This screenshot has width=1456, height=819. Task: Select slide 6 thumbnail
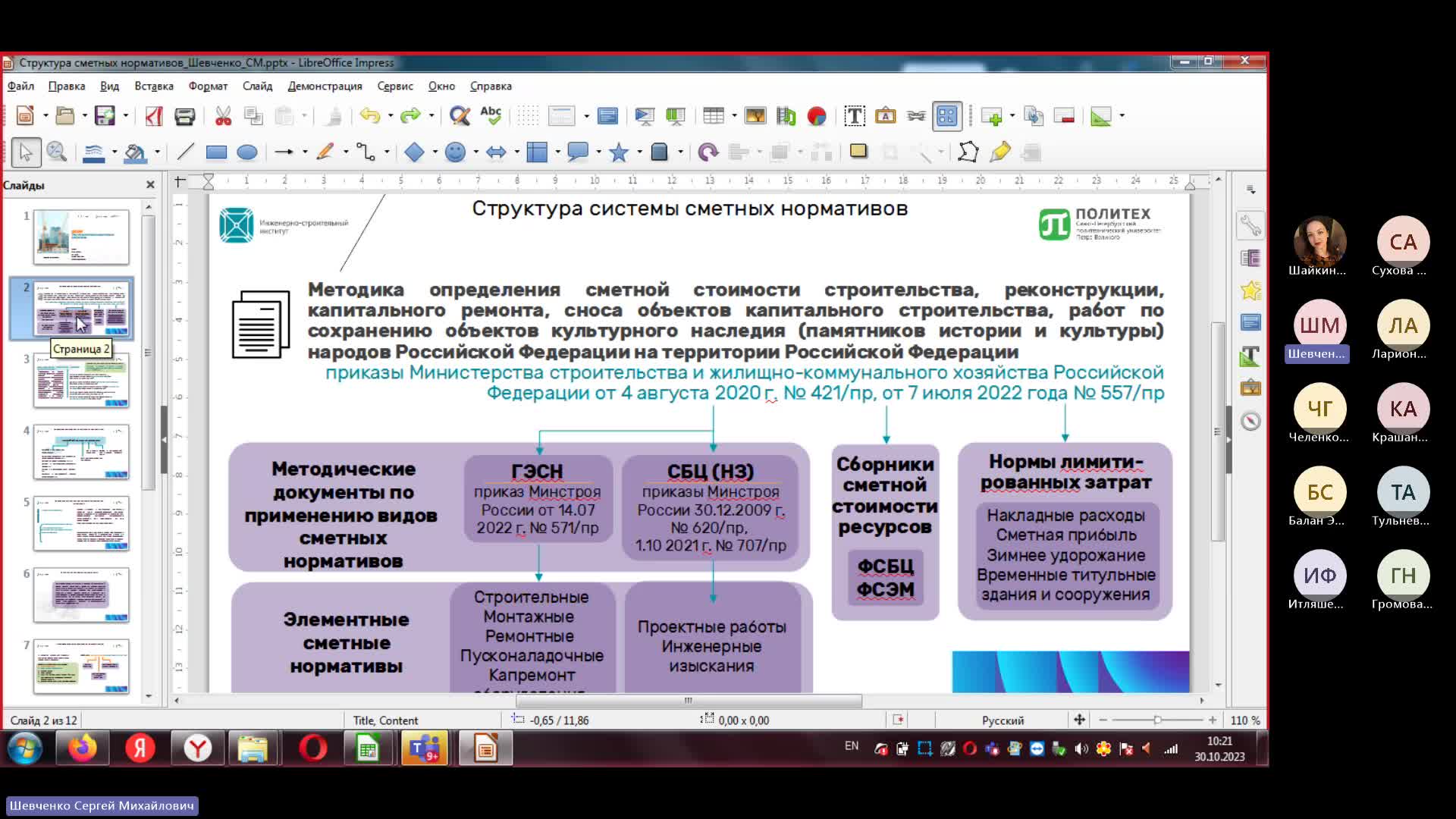81,595
